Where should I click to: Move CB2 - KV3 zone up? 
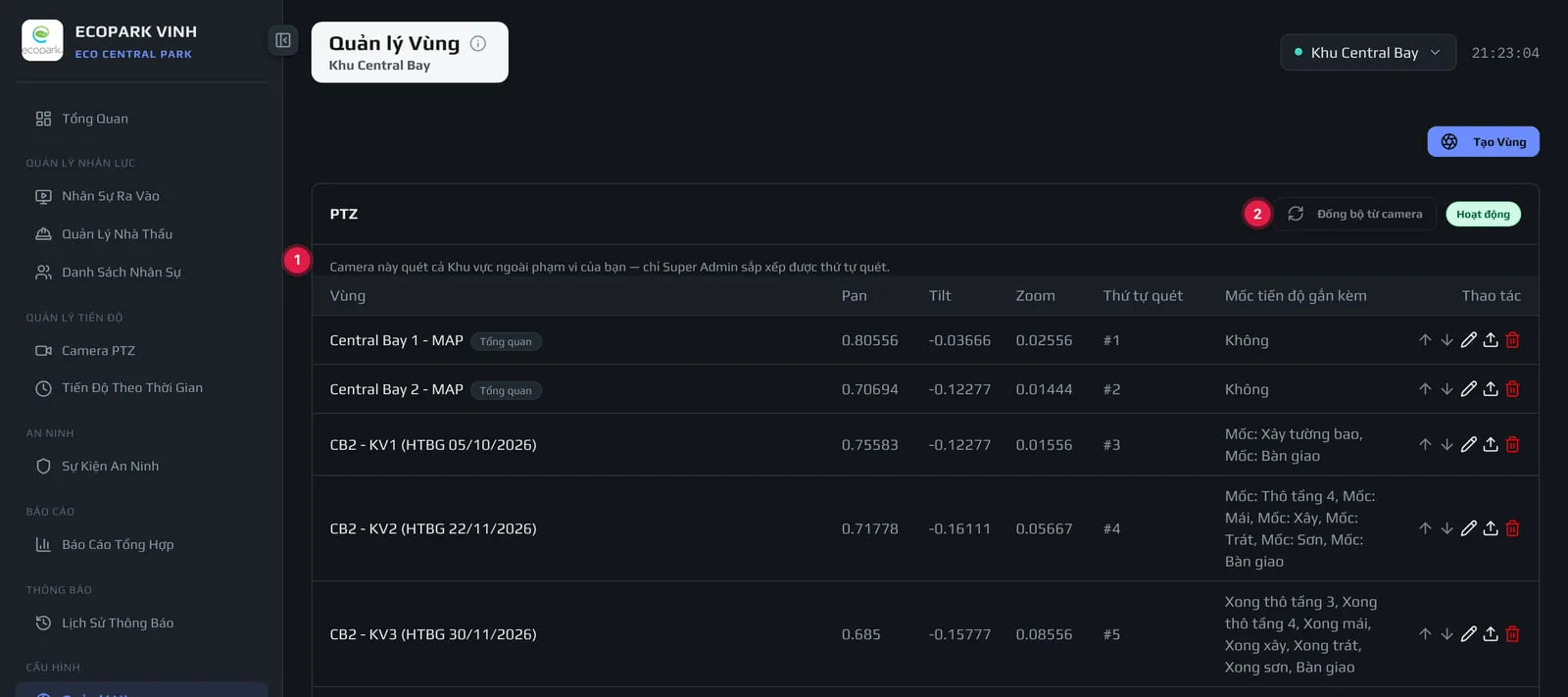pos(1425,634)
